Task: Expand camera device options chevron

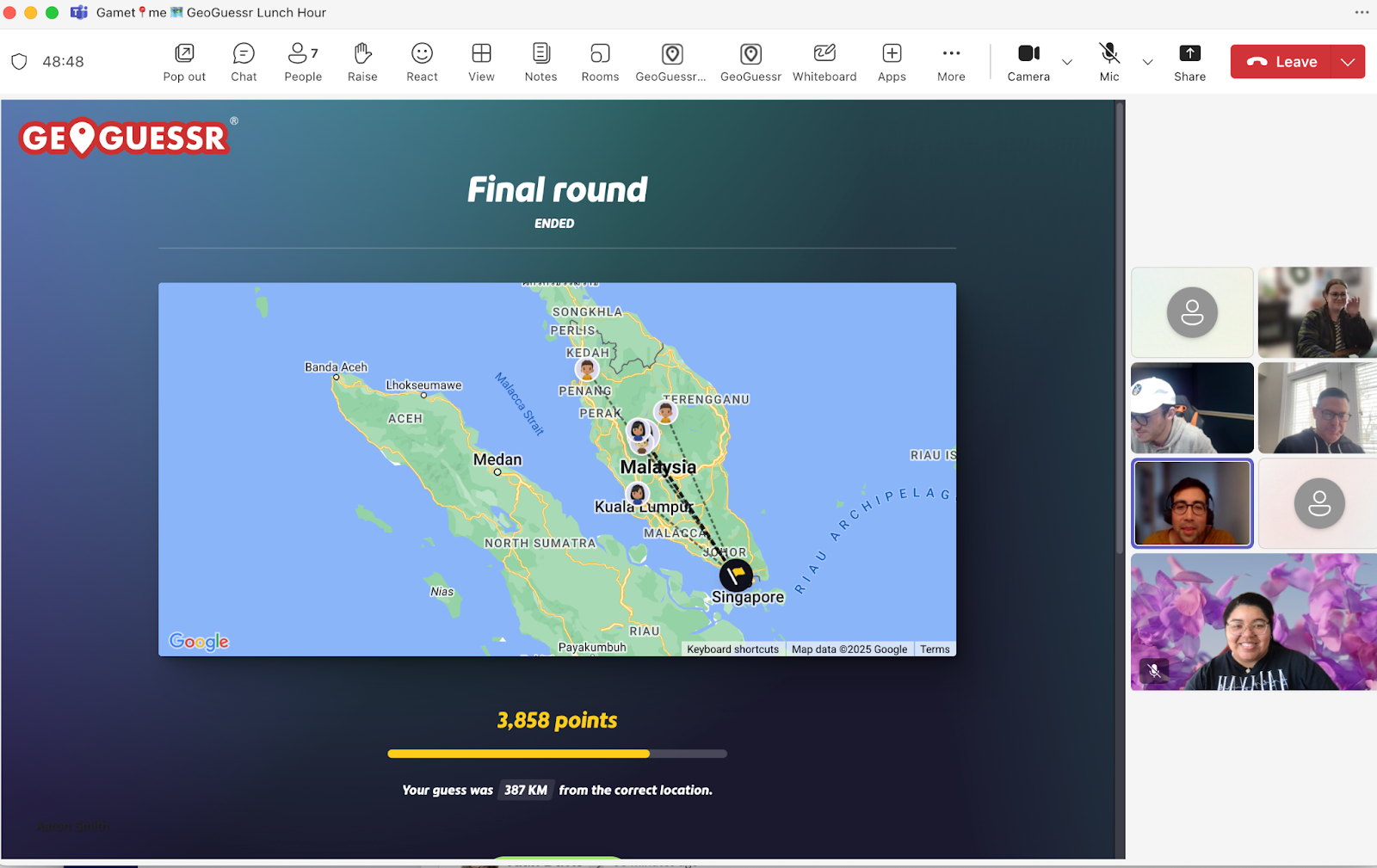Action: (x=1067, y=62)
